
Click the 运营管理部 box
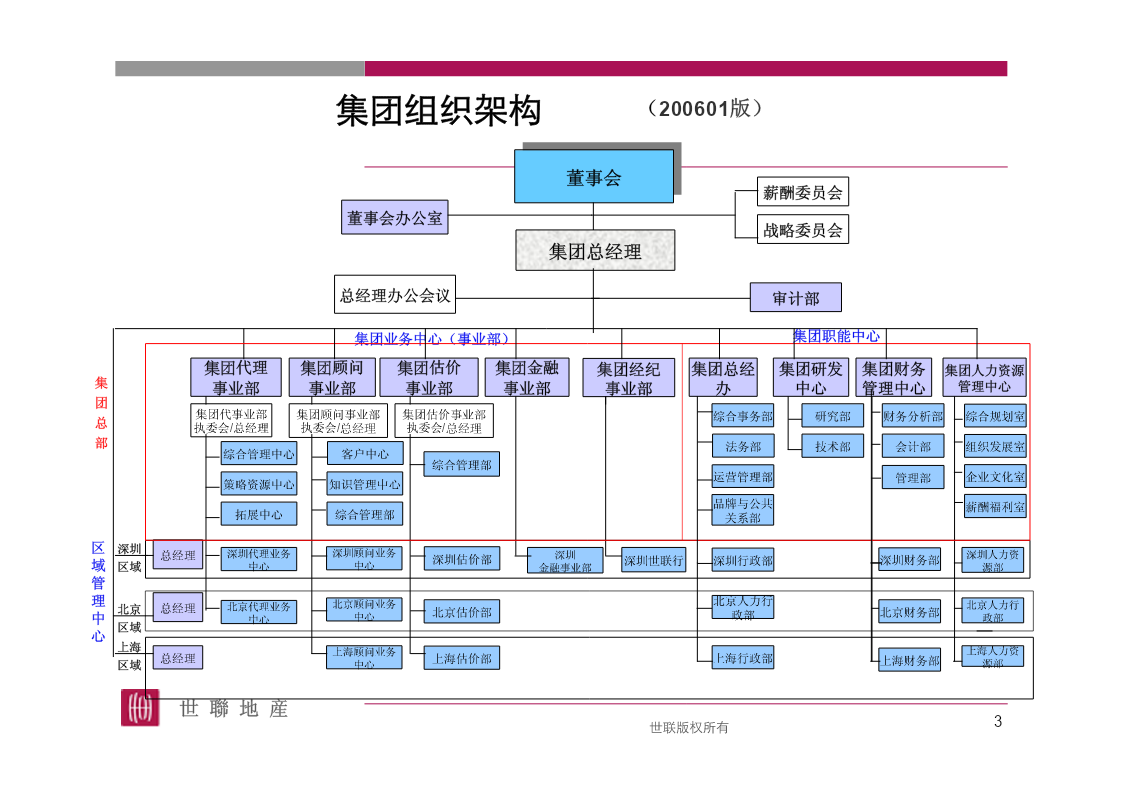(743, 476)
